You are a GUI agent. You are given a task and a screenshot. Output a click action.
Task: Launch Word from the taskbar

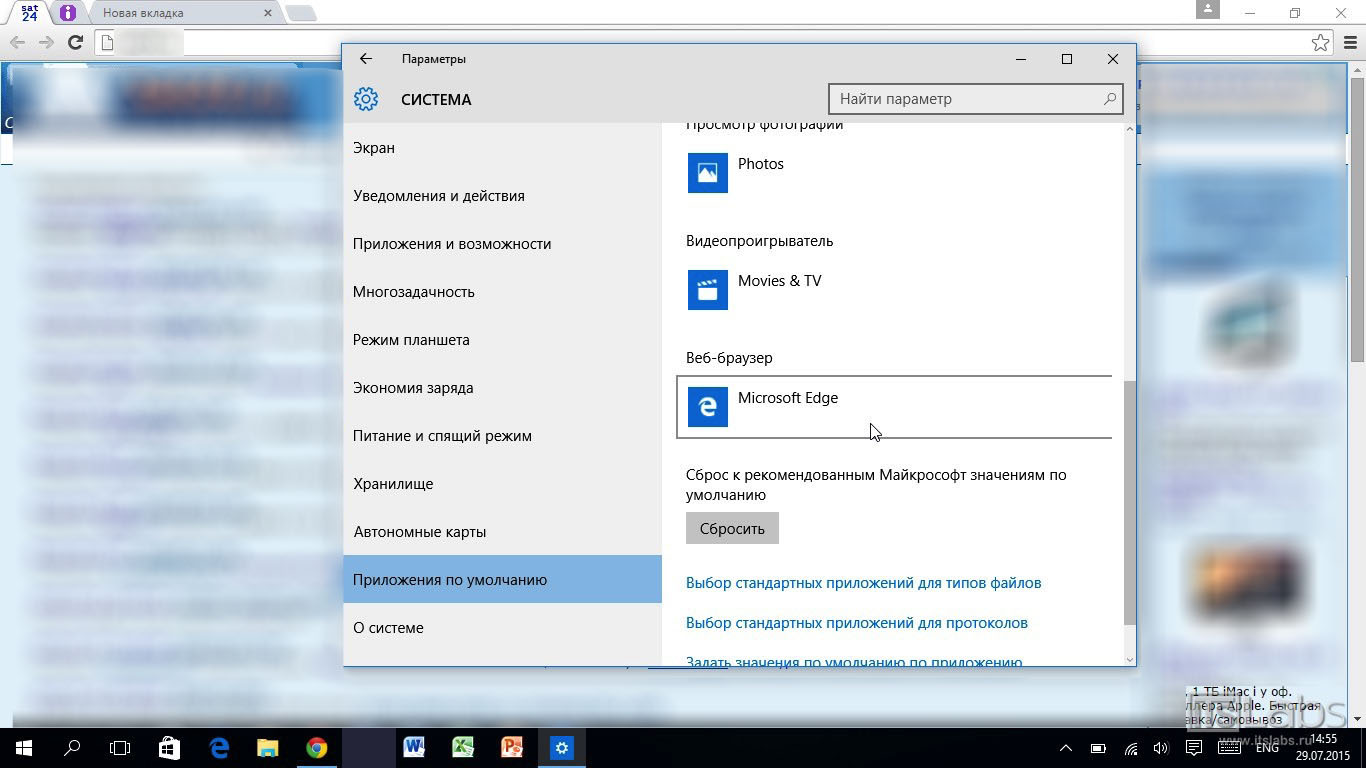click(x=414, y=748)
